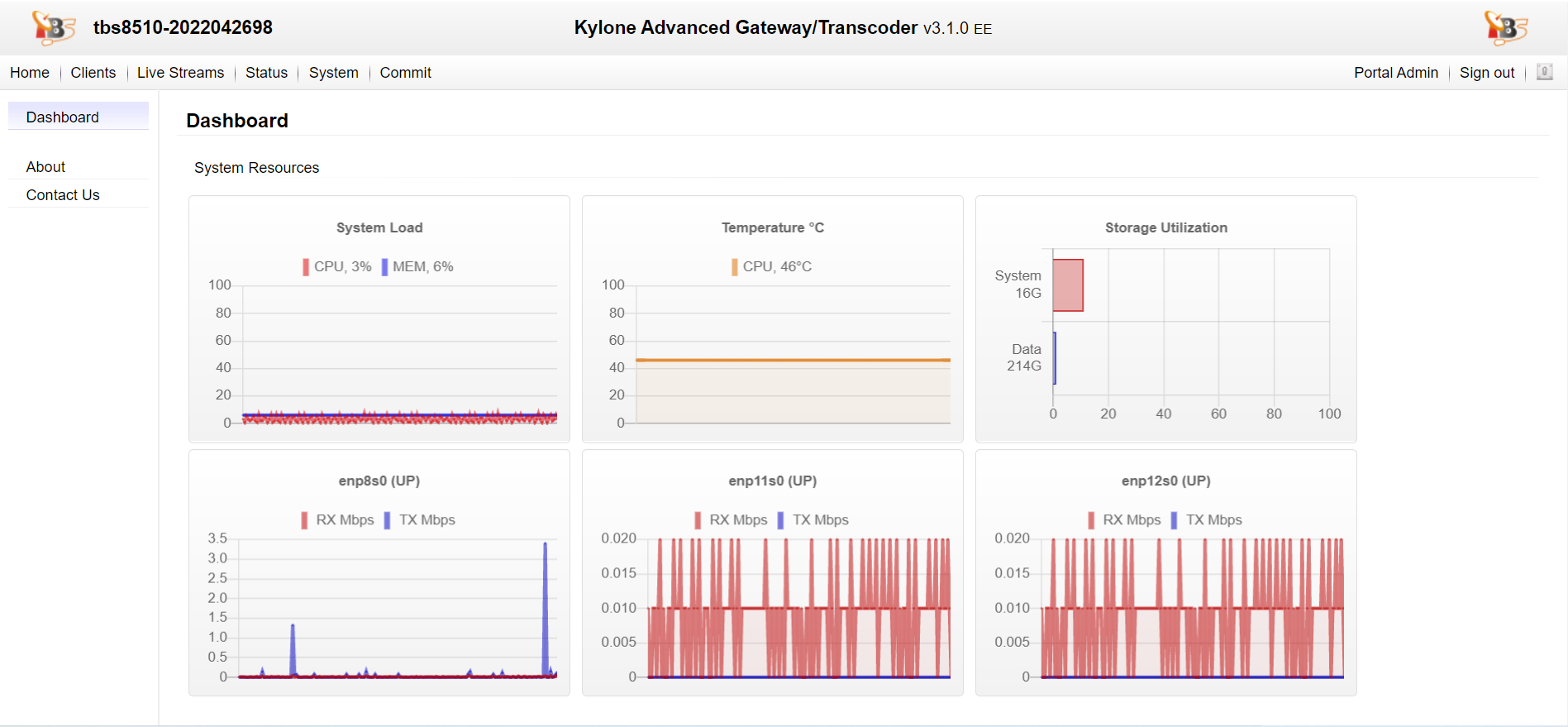Screen dimensions: 1568x727
Task: Open the About page from sidebar
Action: [x=45, y=167]
